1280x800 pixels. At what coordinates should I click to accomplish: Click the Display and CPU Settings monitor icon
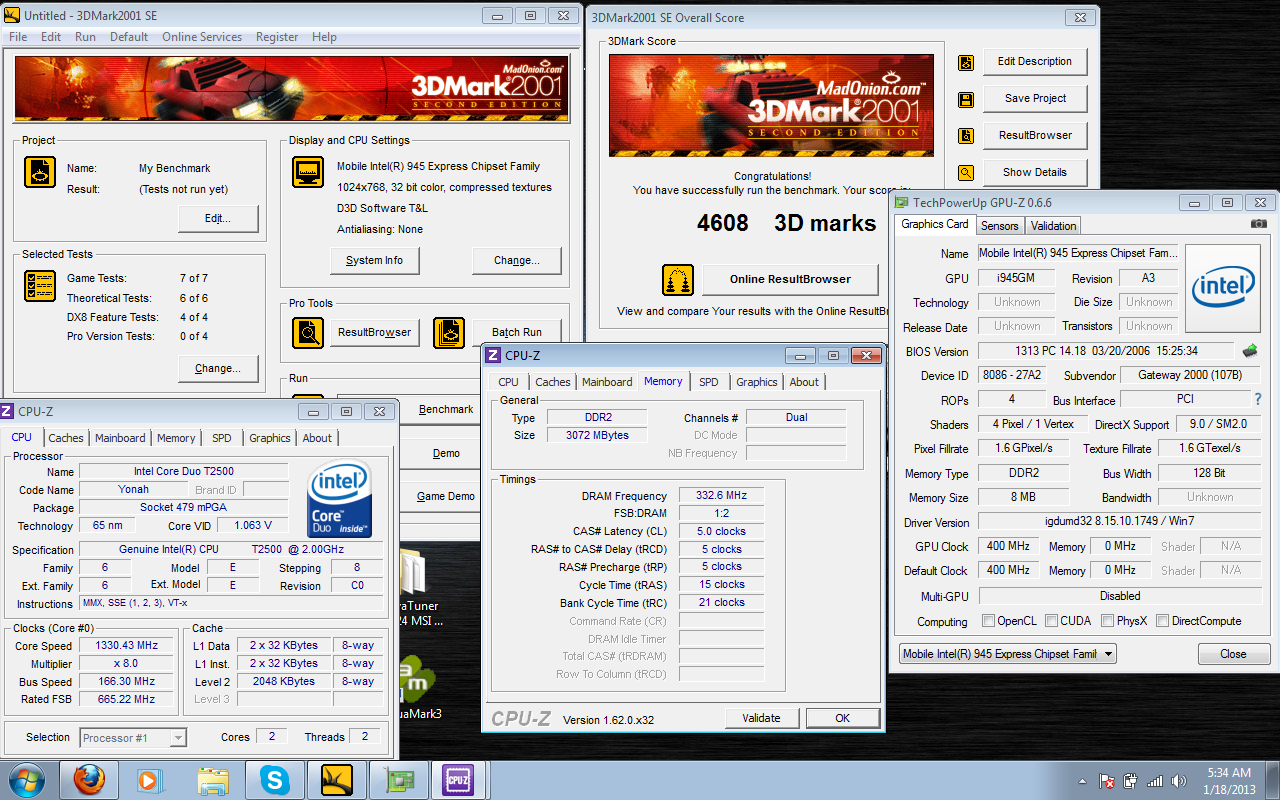coord(308,172)
